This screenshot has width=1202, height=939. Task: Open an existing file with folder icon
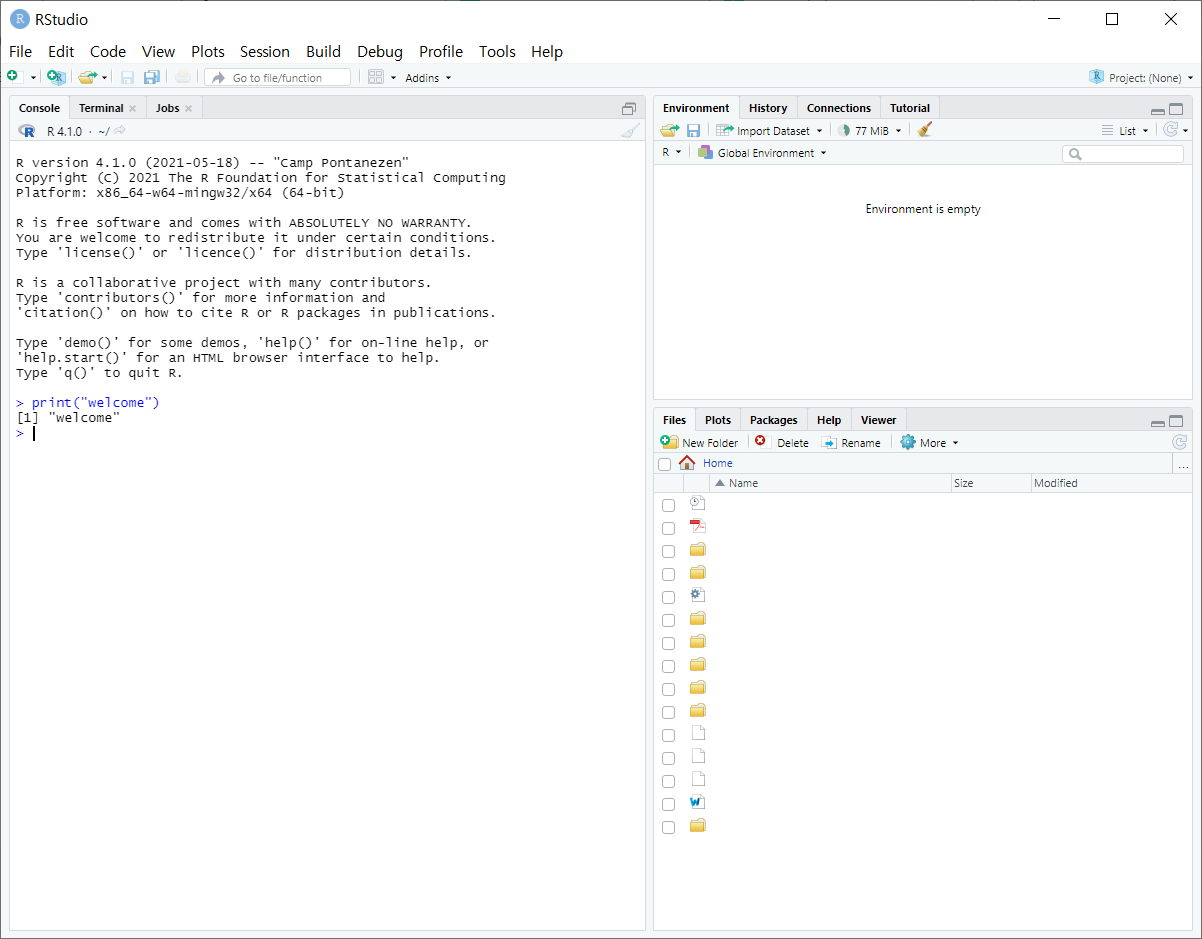(x=88, y=77)
